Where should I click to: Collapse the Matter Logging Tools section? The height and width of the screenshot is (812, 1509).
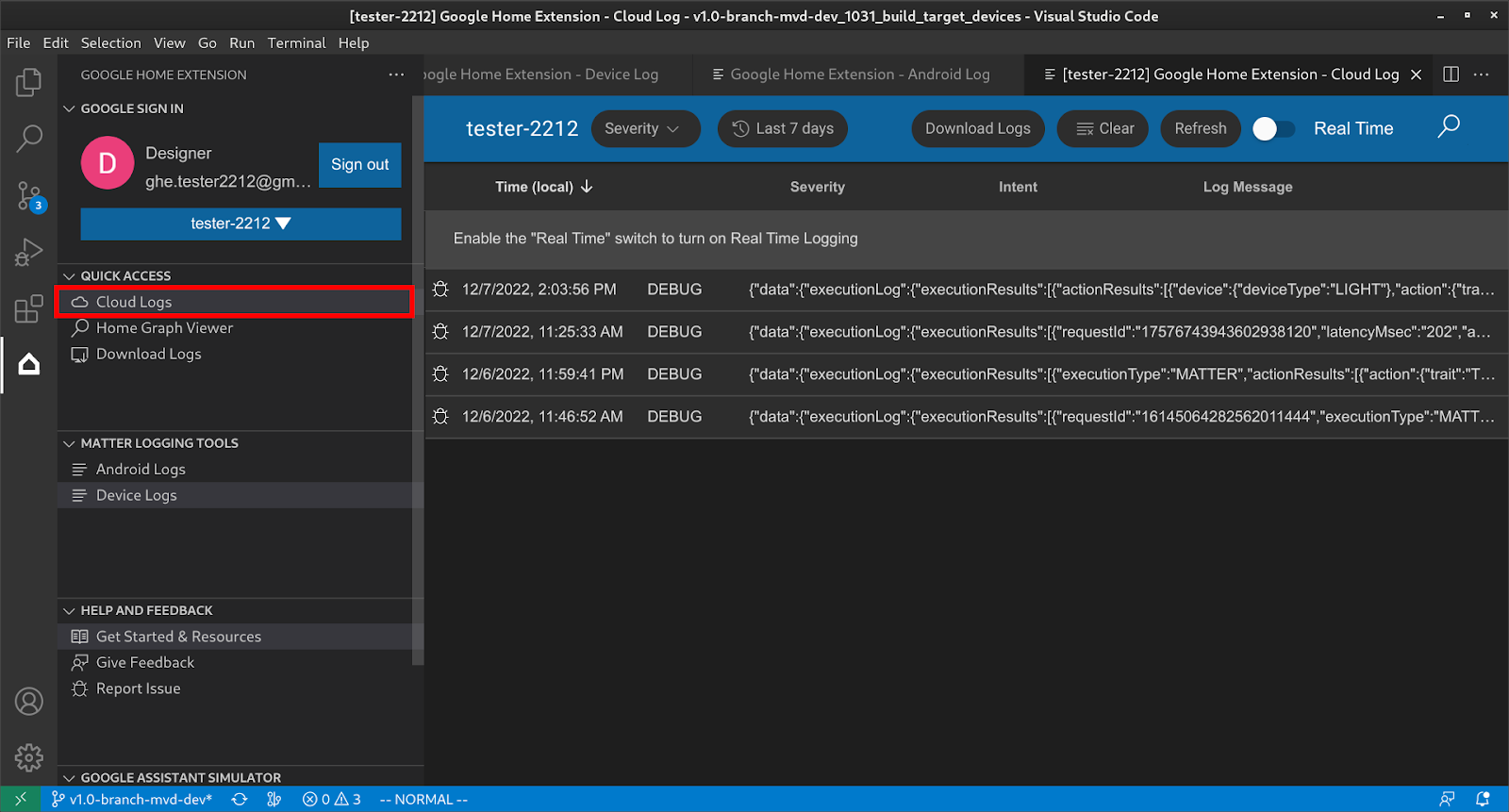[158, 443]
